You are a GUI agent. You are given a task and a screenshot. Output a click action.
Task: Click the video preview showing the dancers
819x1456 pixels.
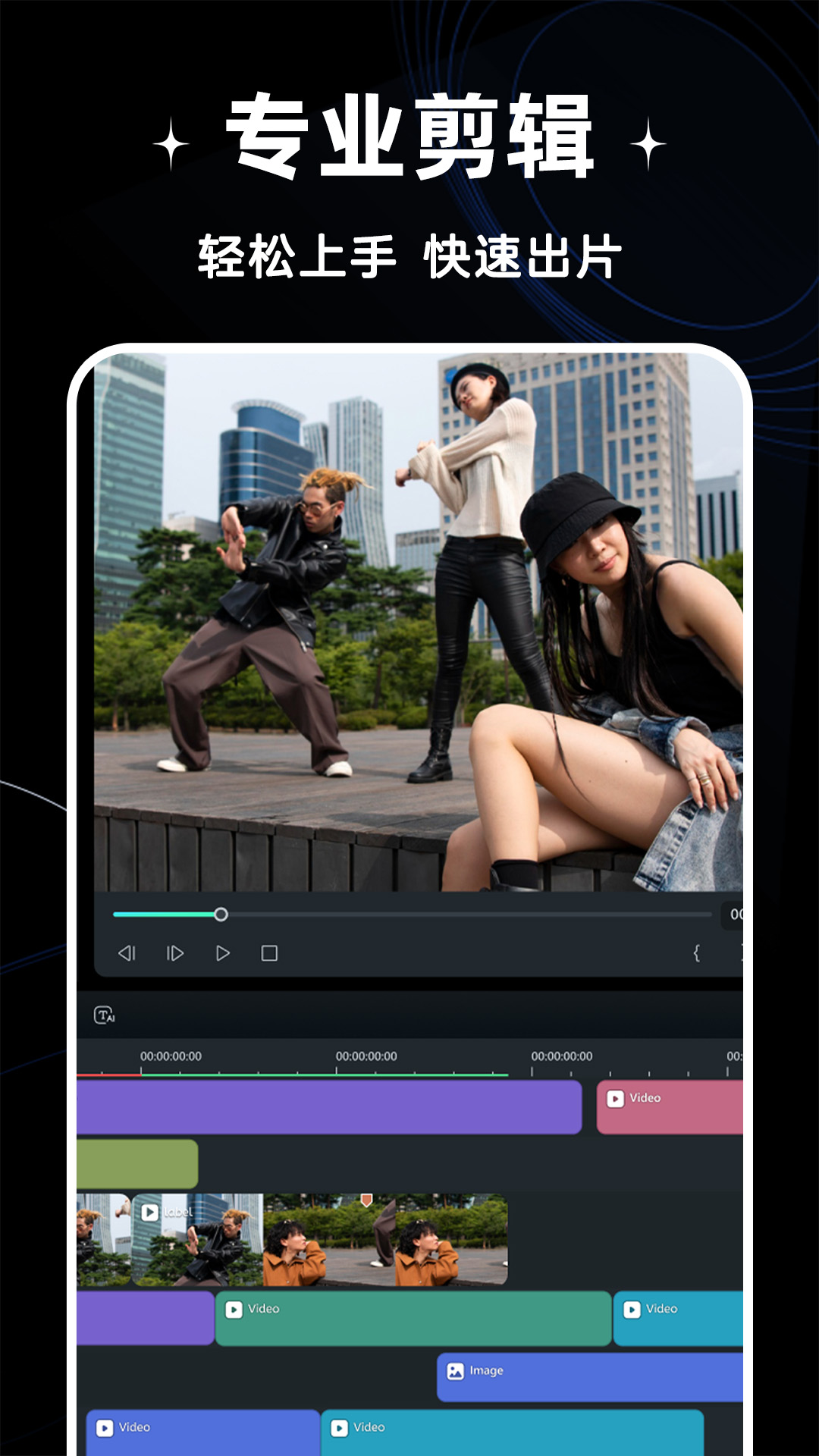[x=418, y=622]
